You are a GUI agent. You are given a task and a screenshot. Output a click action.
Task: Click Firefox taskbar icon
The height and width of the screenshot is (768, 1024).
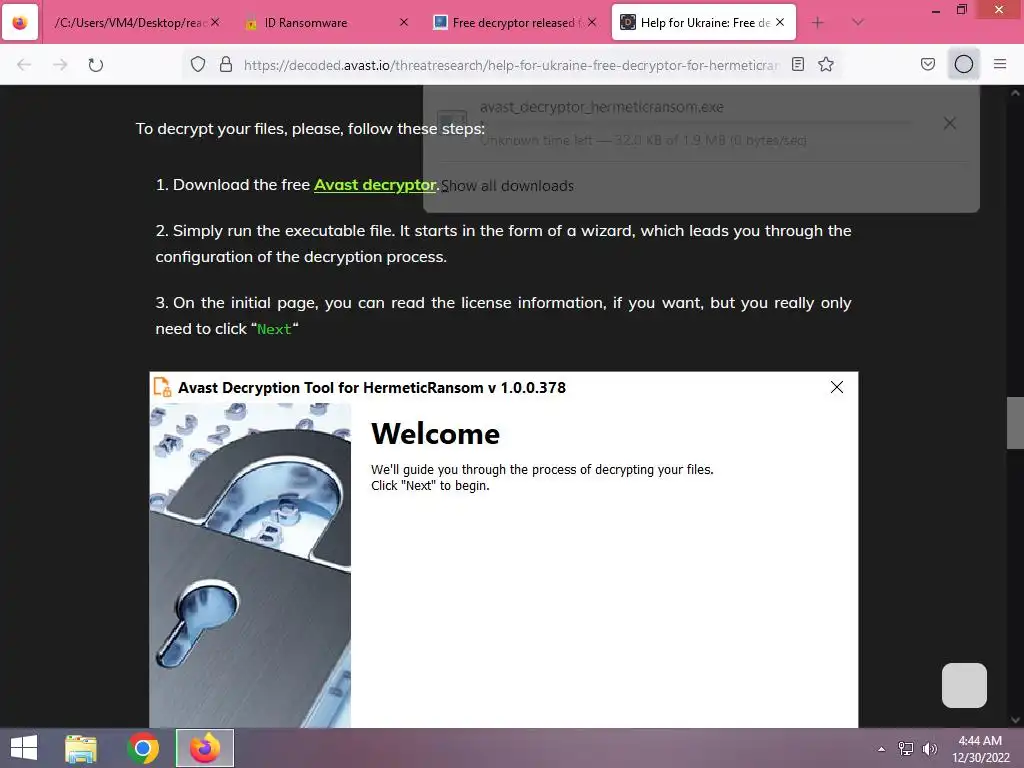tap(205, 748)
